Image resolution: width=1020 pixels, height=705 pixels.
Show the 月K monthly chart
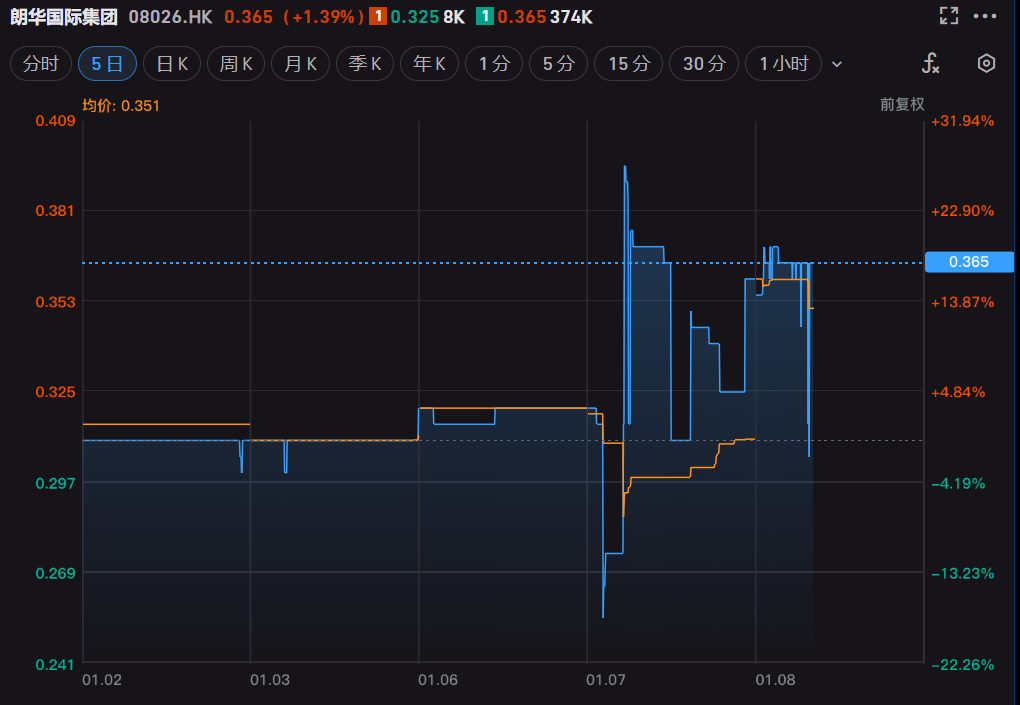300,64
